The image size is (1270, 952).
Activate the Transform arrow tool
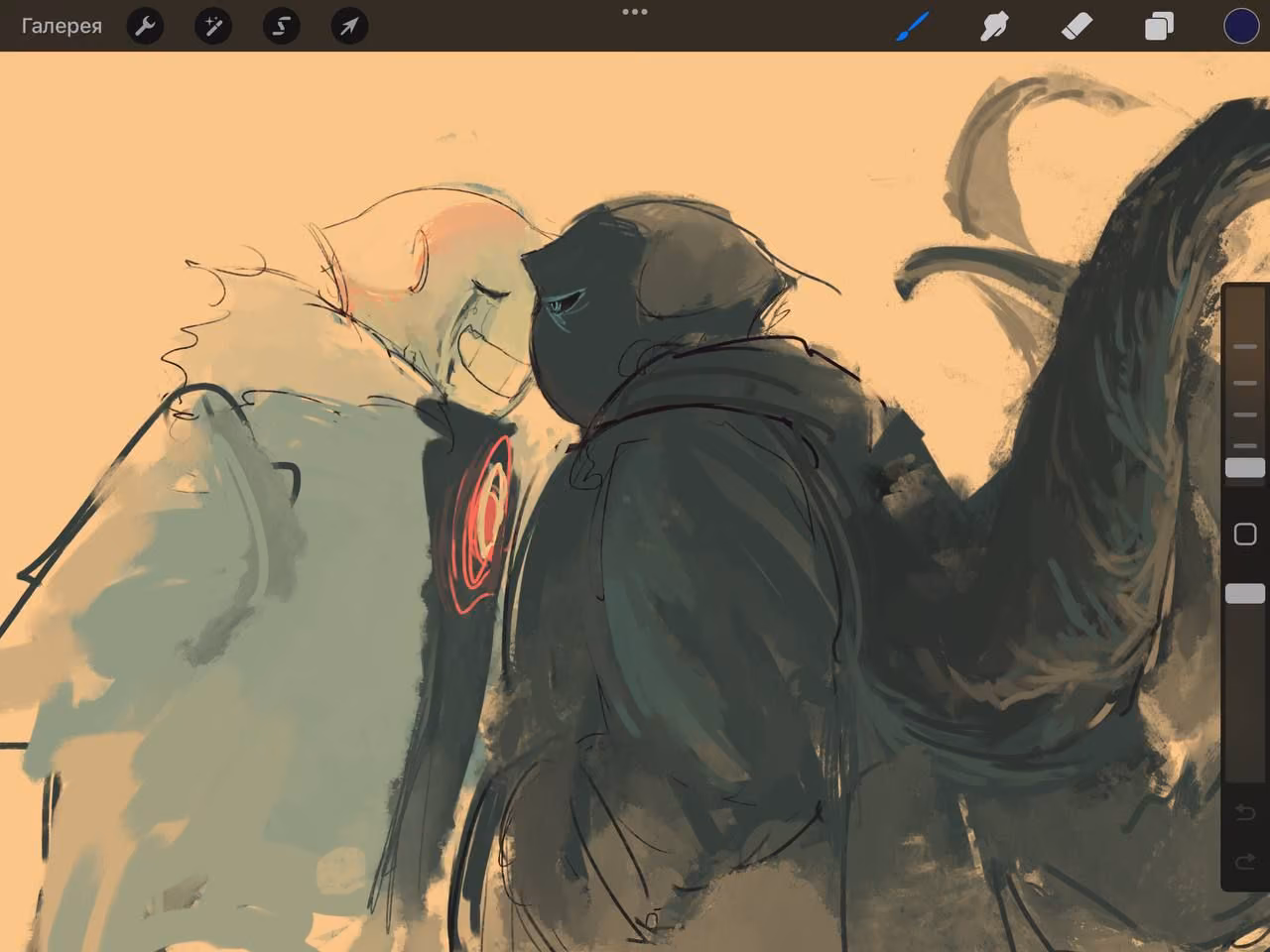pyautogui.click(x=349, y=27)
